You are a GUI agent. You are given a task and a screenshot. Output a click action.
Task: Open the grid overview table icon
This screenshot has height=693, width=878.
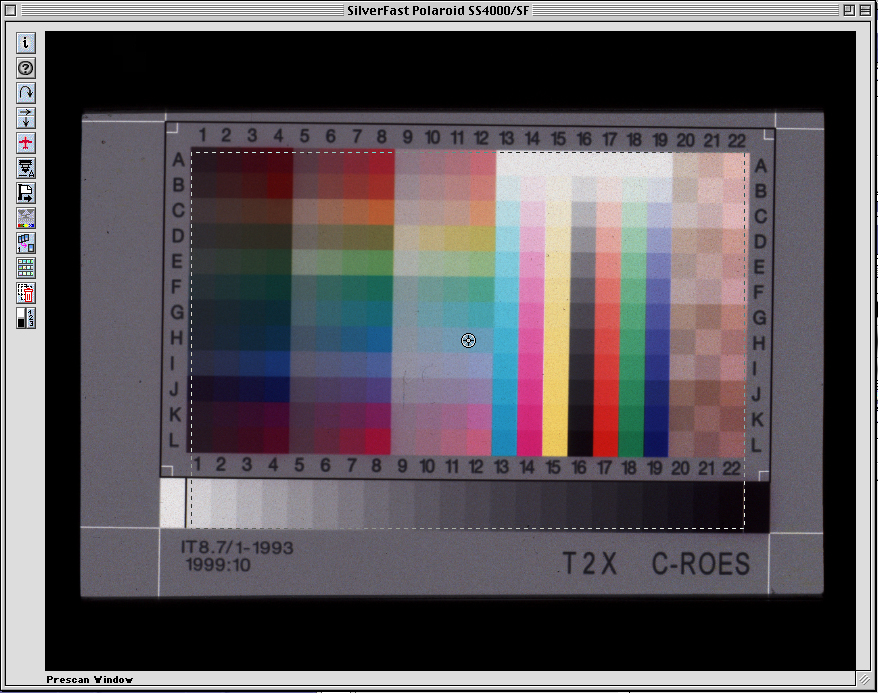[26, 268]
